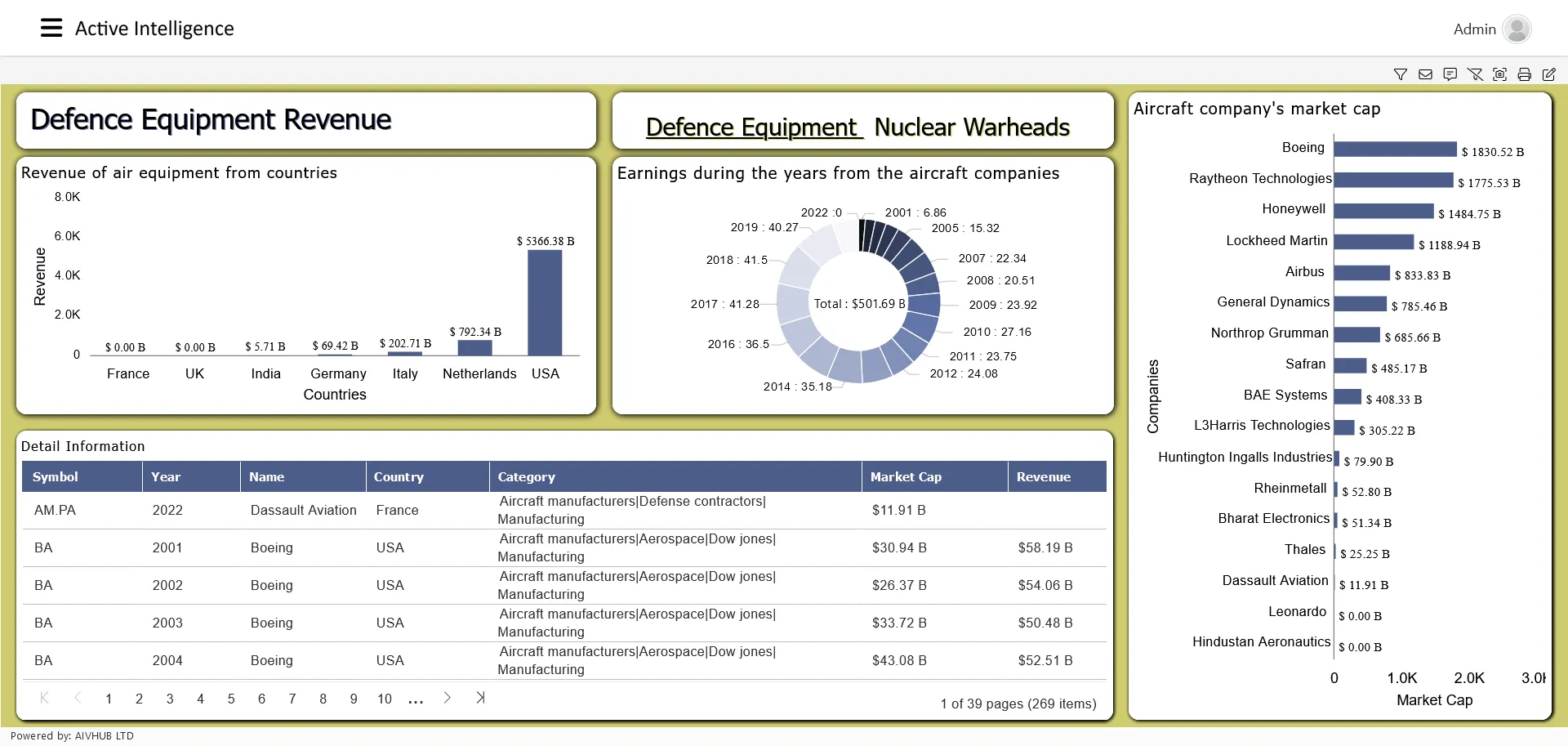Screen dimensions: 1568x746
Task: Click the Dassault Aviation name cell
Action: (x=303, y=510)
